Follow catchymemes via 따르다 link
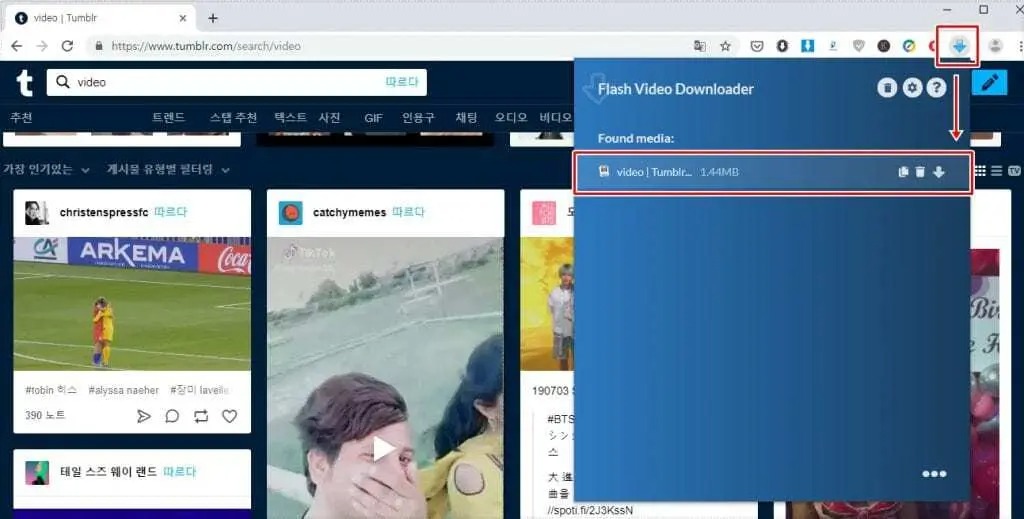1024x519 pixels. [x=408, y=212]
